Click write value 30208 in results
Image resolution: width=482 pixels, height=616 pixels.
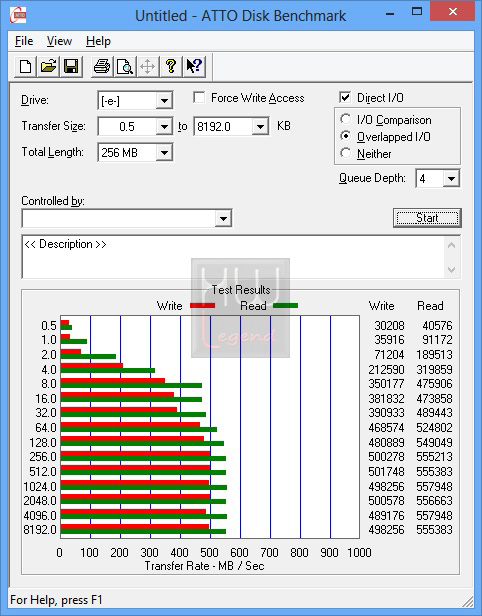(x=389, y=326)
